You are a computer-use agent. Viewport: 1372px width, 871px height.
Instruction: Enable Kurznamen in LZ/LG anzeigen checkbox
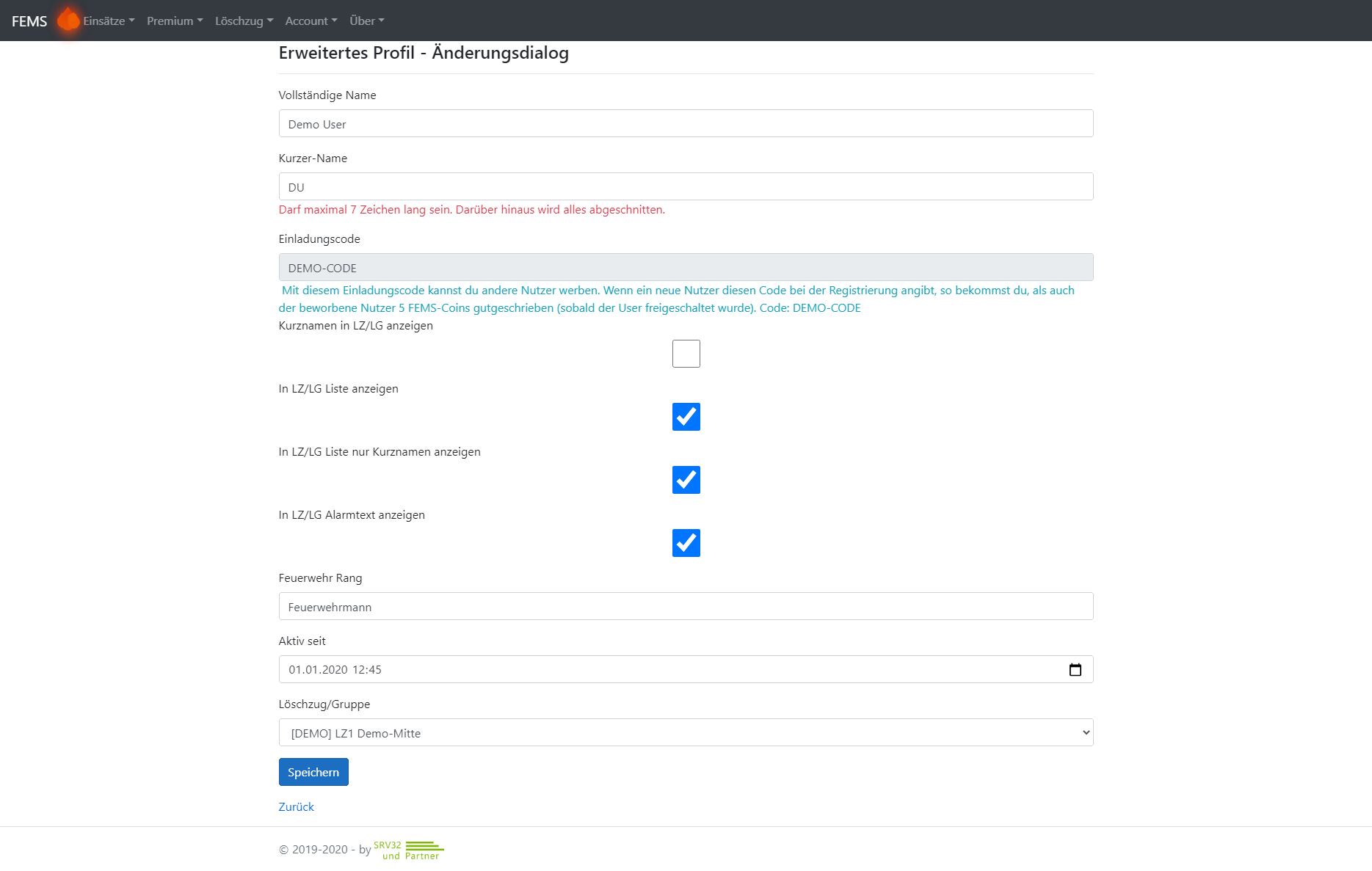tap(686, 354)
